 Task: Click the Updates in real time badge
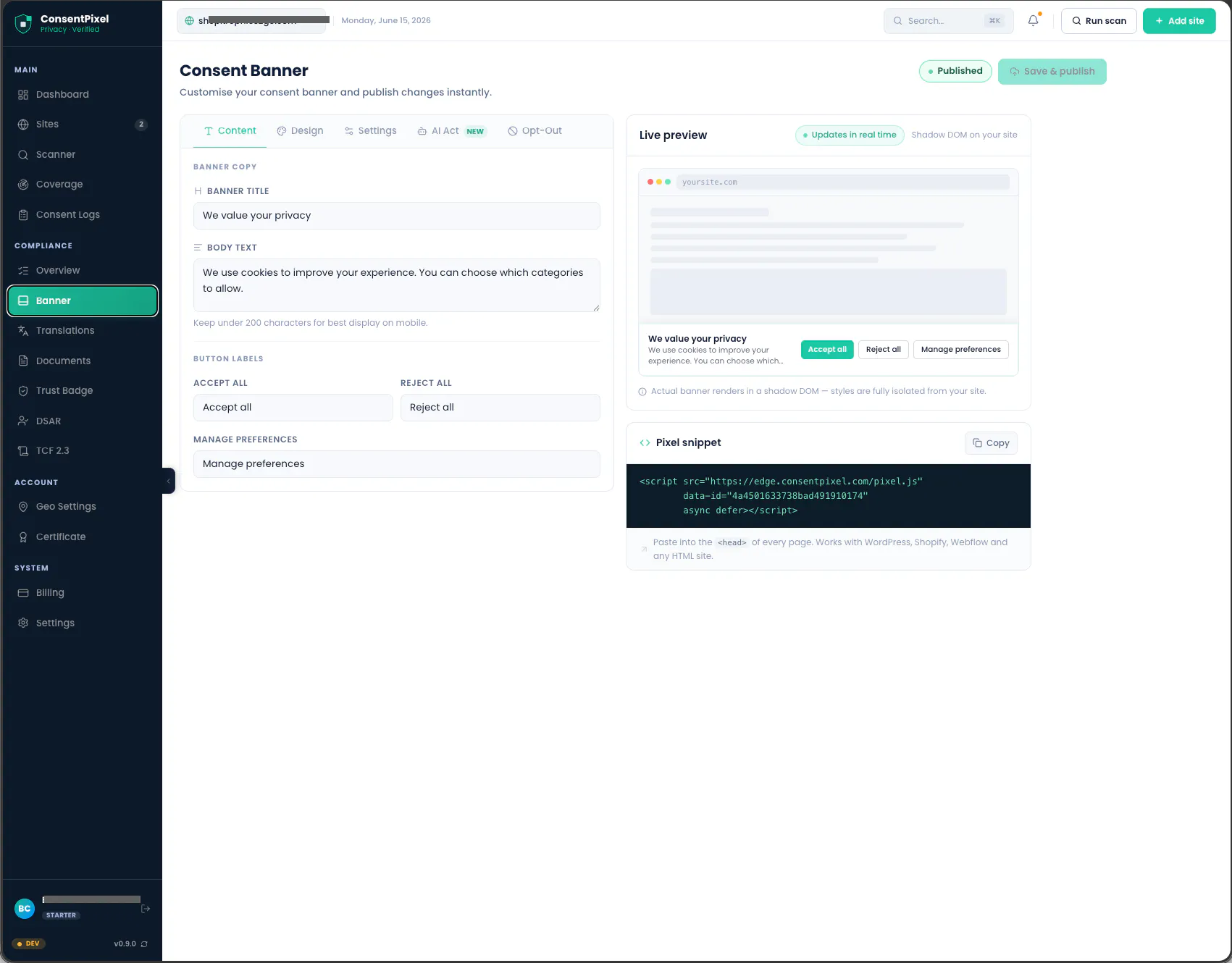tap(850, 135)
